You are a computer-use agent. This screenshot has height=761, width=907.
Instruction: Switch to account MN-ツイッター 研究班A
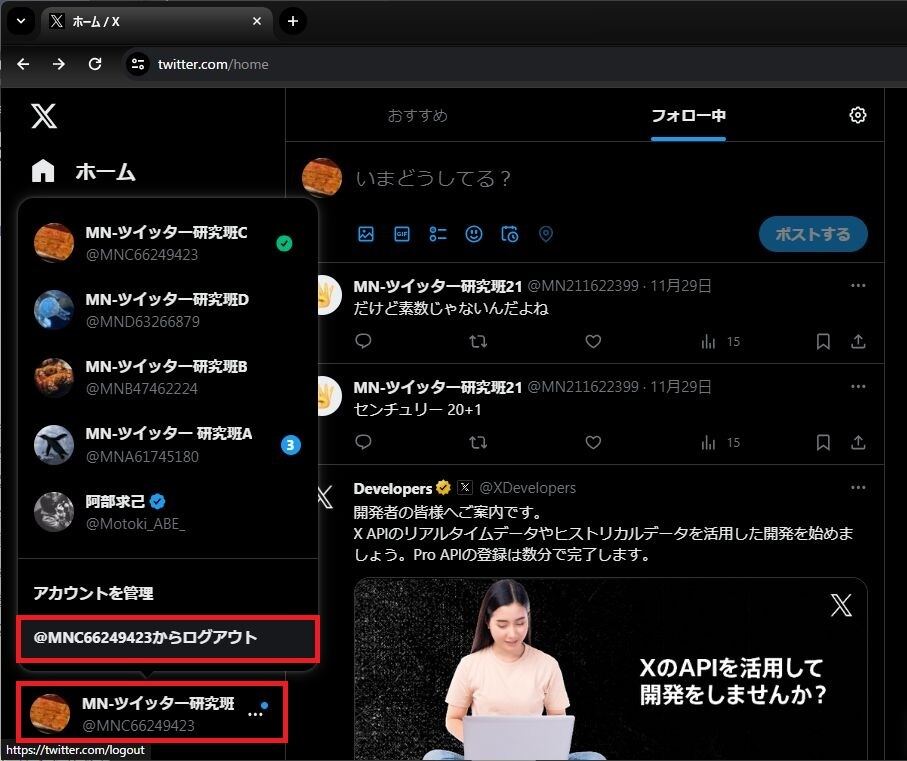168,445
